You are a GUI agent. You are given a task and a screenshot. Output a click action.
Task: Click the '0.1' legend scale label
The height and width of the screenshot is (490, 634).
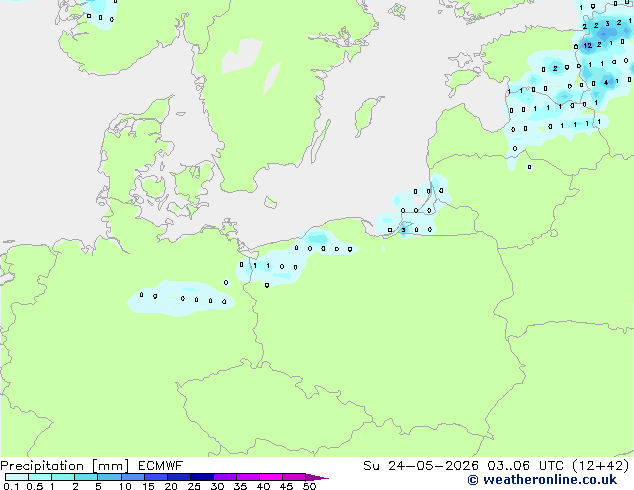[11, 486]
